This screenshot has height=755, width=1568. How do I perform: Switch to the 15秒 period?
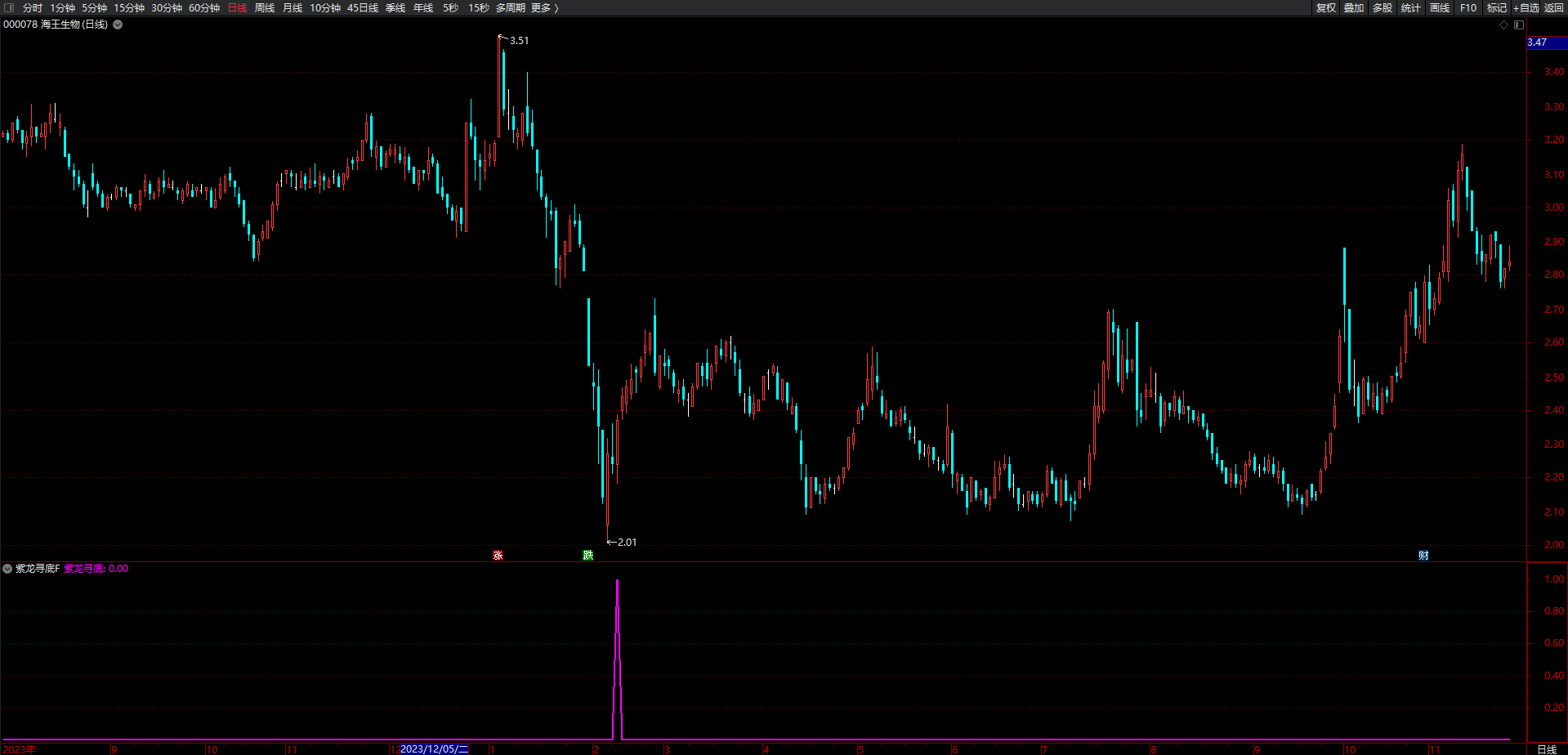479,7
